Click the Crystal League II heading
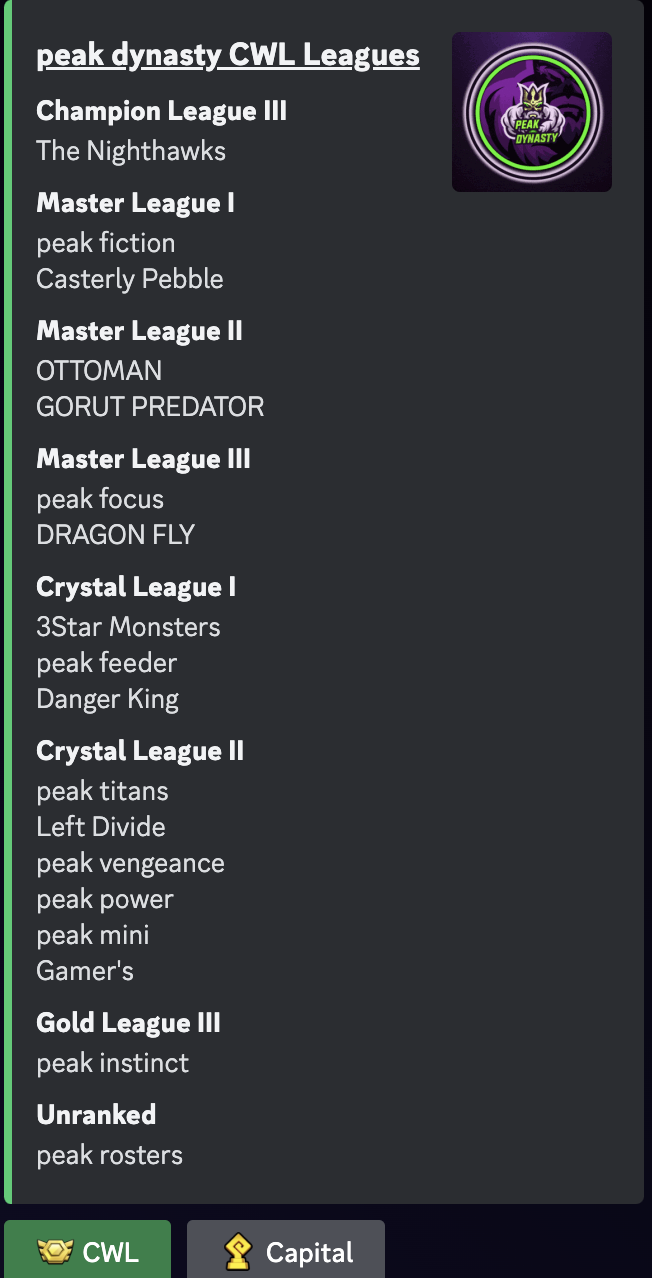The image size is (652, 1278). click(x=140, y=751)
